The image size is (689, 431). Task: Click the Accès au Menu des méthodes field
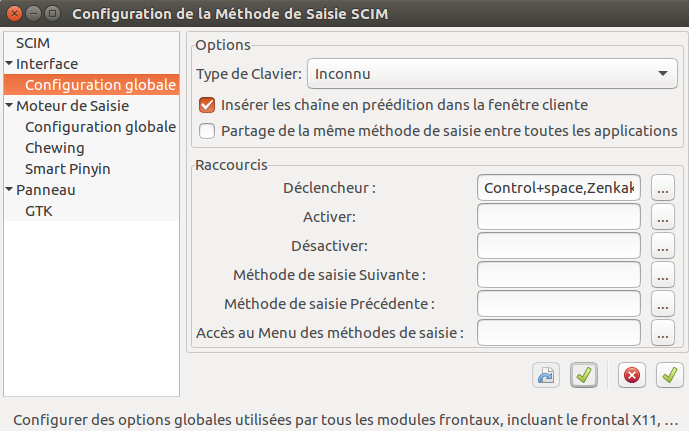pos(558,333)
